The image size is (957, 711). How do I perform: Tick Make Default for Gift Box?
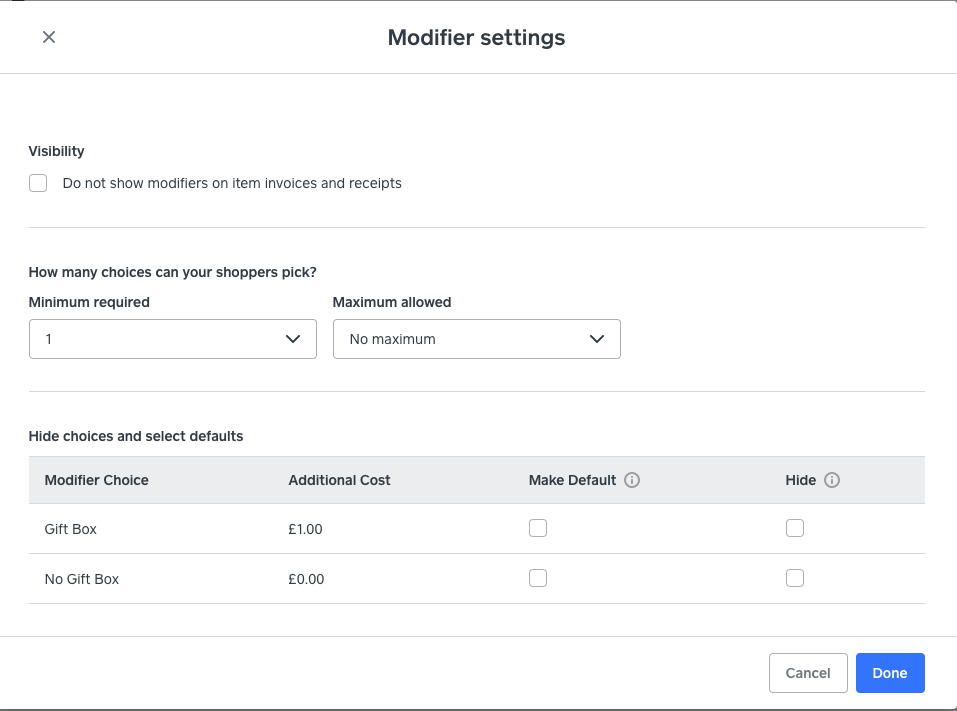(538, 528)
